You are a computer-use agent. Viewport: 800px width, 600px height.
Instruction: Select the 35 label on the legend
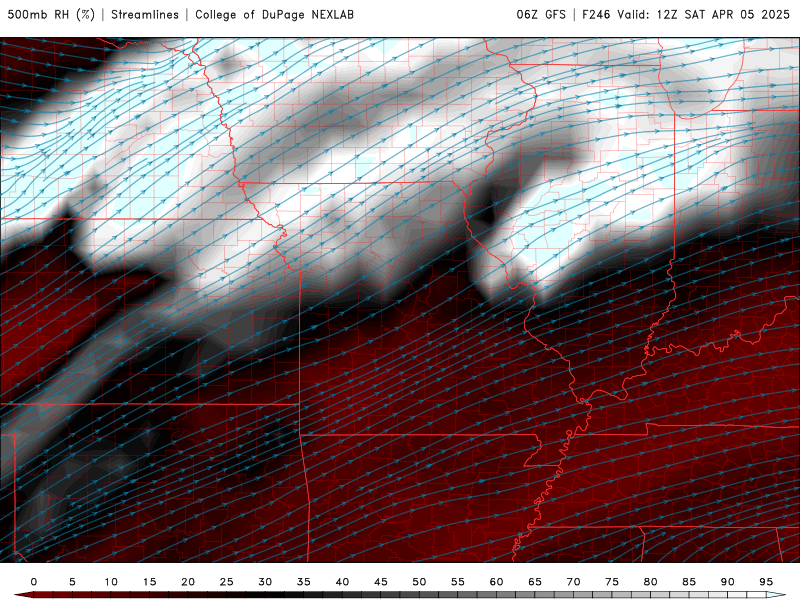coord(304,582)
